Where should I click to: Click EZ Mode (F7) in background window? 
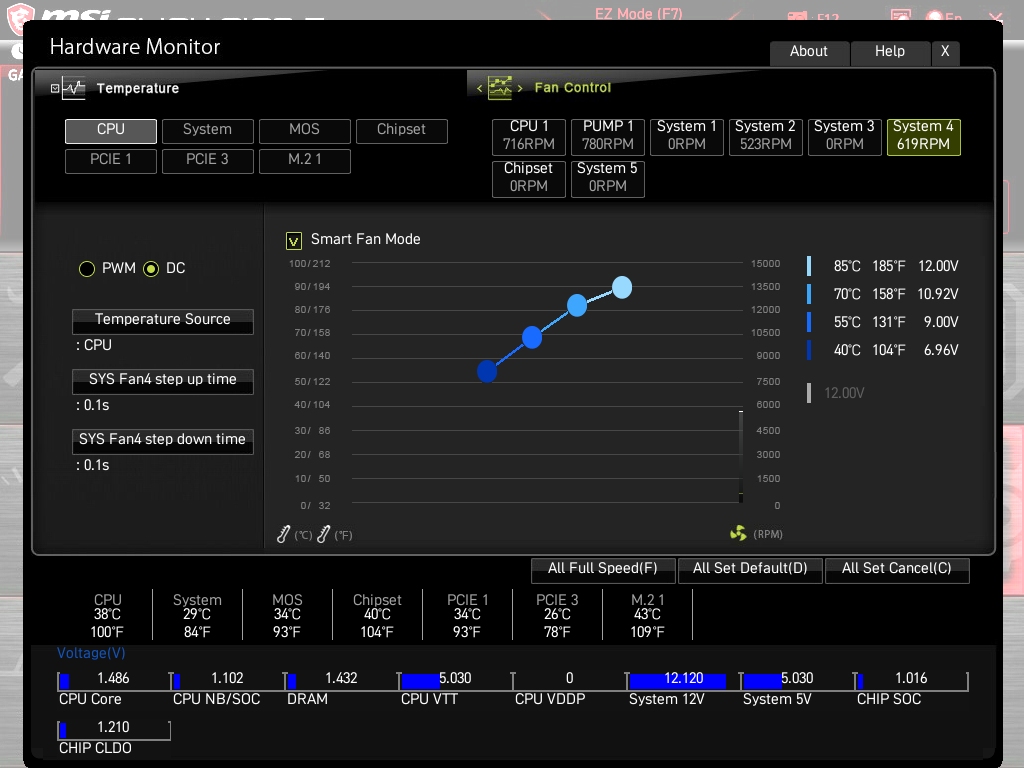pos(638,13)
